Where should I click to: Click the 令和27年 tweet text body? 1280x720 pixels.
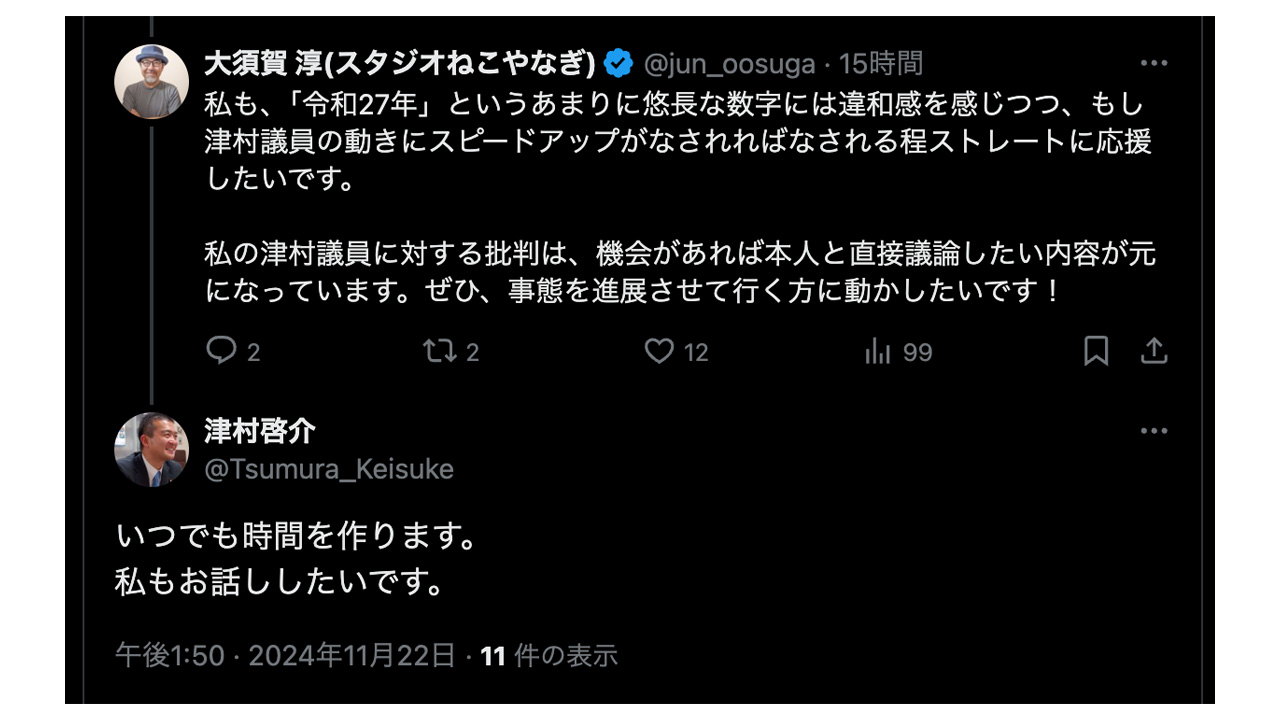(x=680, y=140)
